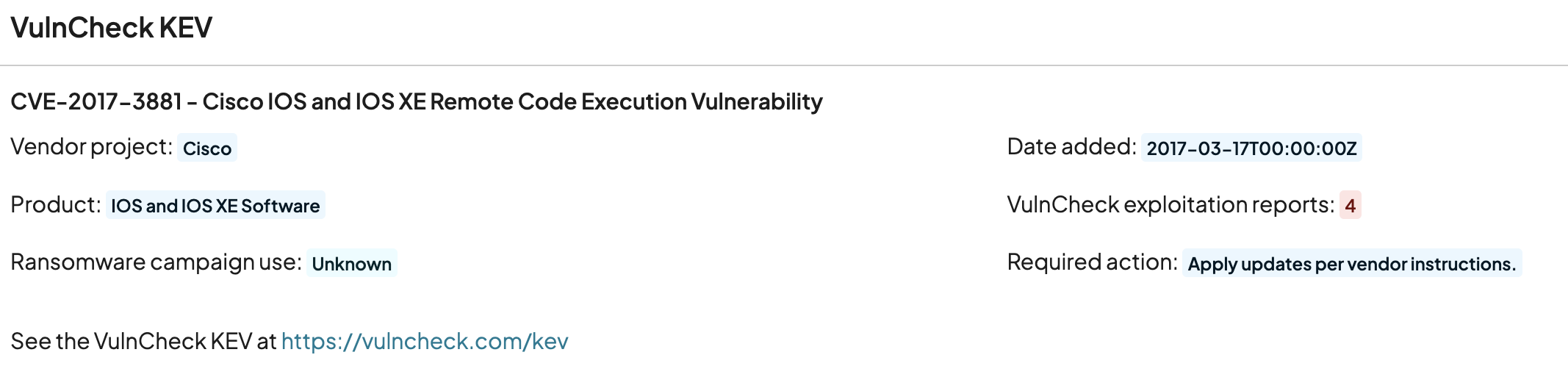Select the Cisco vendor badge

point(207,148)
